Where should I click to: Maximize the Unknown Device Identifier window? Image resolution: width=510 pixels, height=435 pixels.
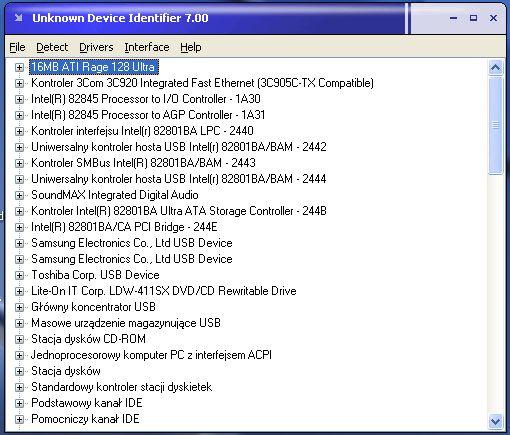tap(473, 18)
